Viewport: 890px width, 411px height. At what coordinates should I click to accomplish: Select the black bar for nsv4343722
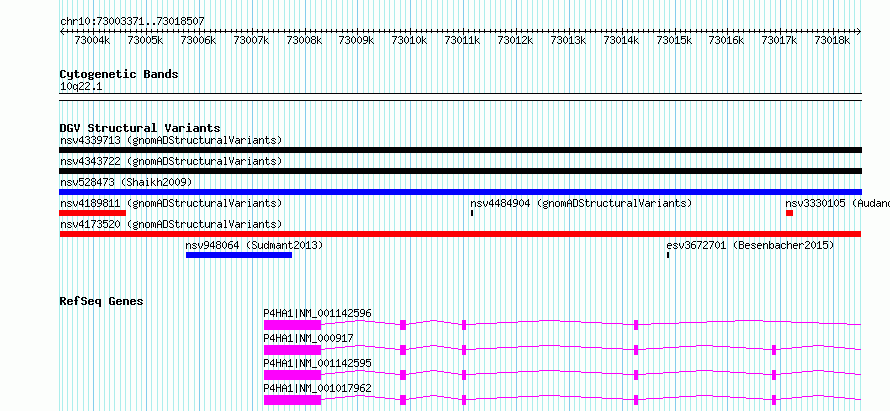(x=460, y=171)
